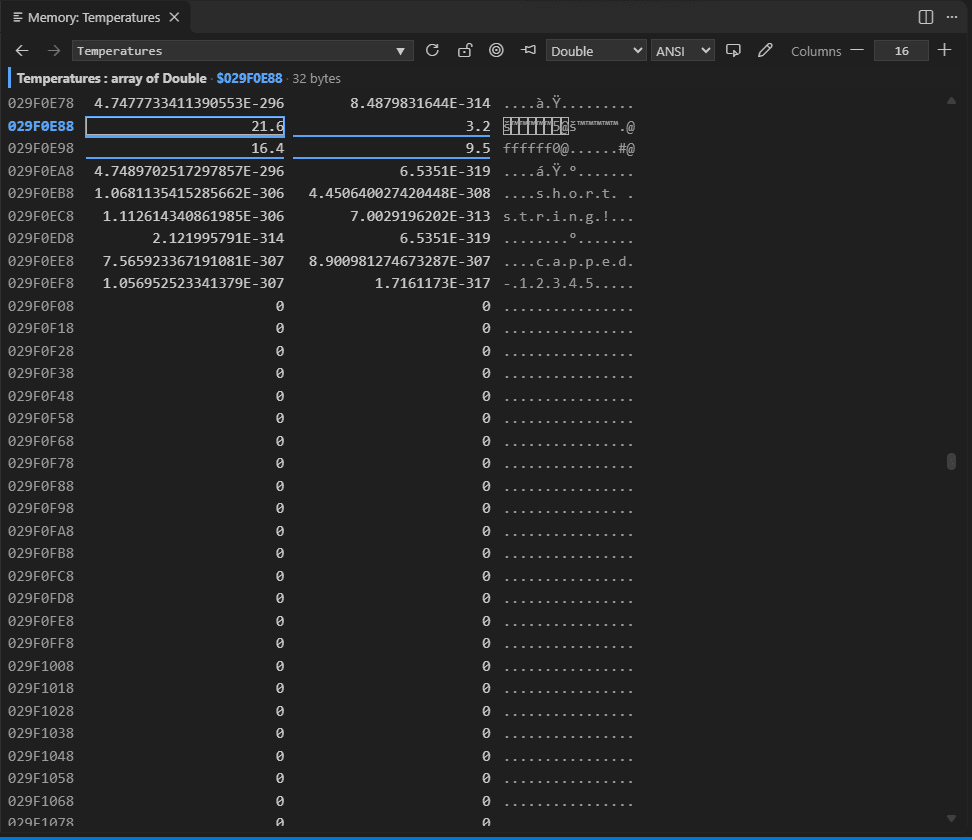Decrease columns with minus button

click(857, 50)
